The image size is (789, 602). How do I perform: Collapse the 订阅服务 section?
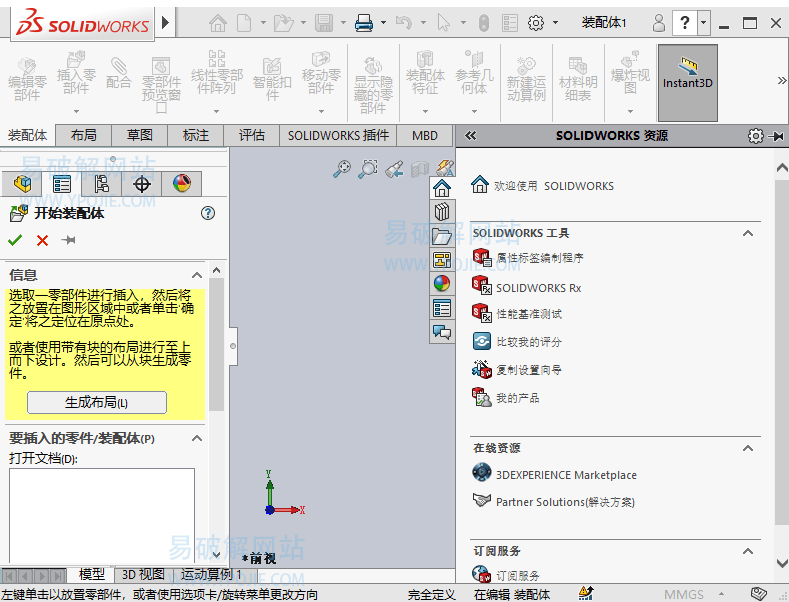click(748, 551)
